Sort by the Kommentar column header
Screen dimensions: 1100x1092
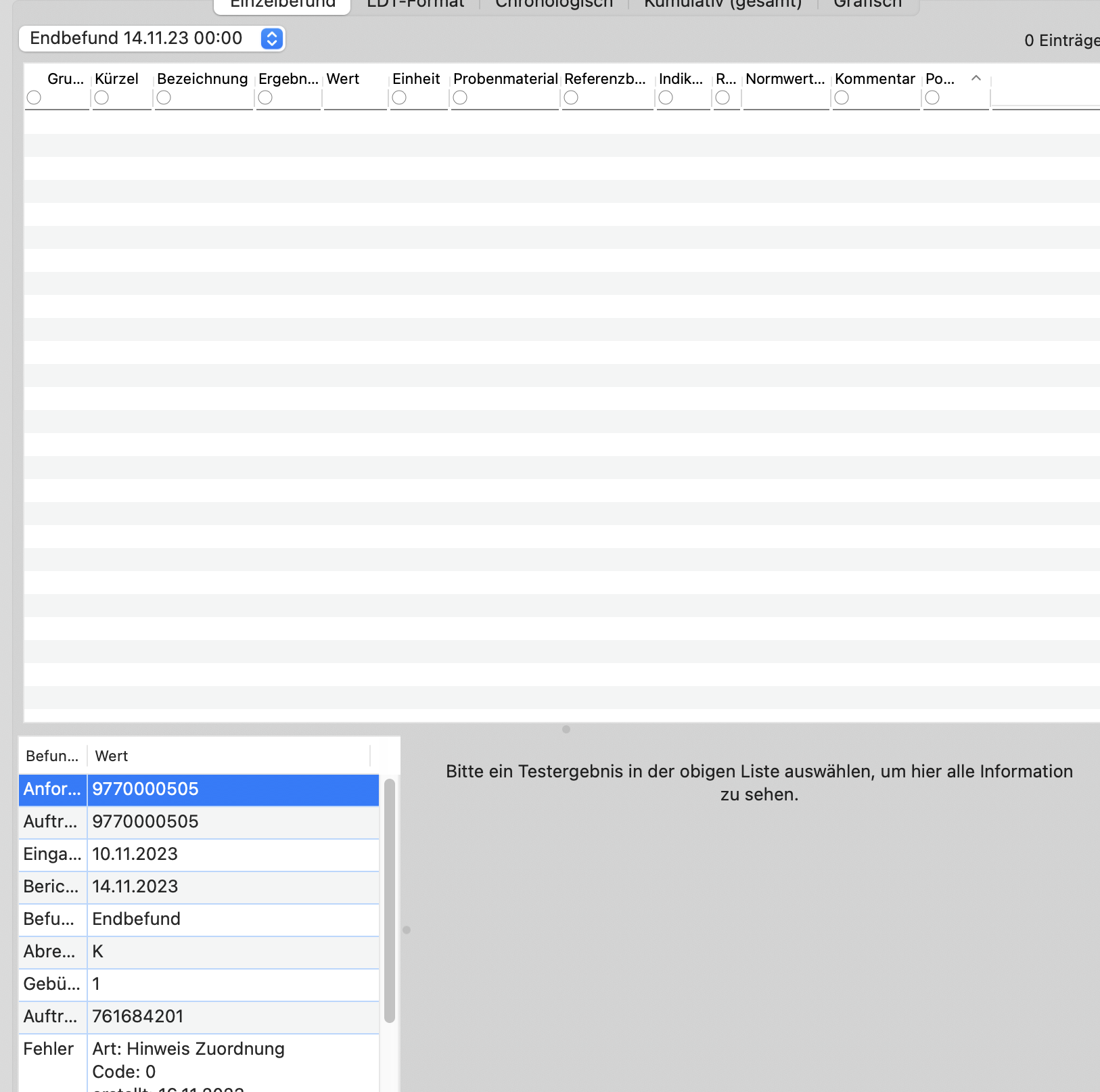tap(875, 78)
